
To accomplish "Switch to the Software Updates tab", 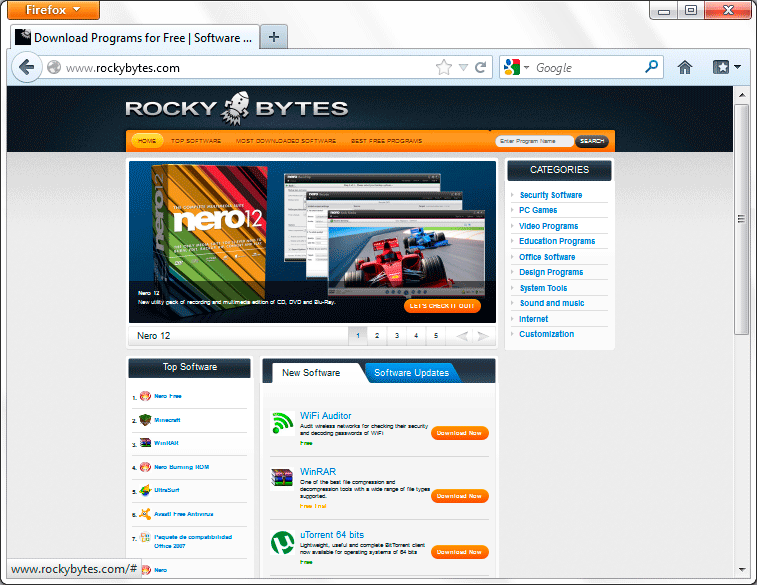I will point(411,373).
